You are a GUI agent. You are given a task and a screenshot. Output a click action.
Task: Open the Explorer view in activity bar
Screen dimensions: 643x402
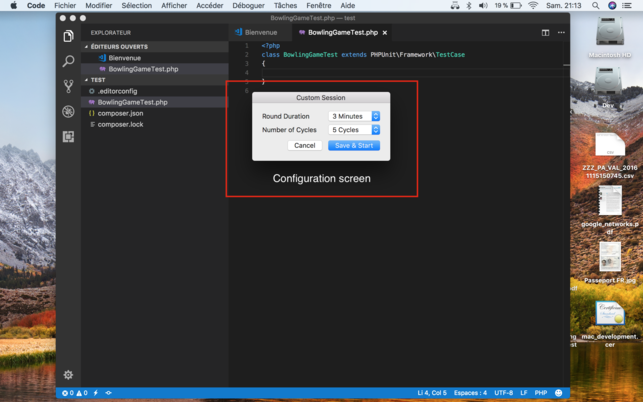click(68, 36)
